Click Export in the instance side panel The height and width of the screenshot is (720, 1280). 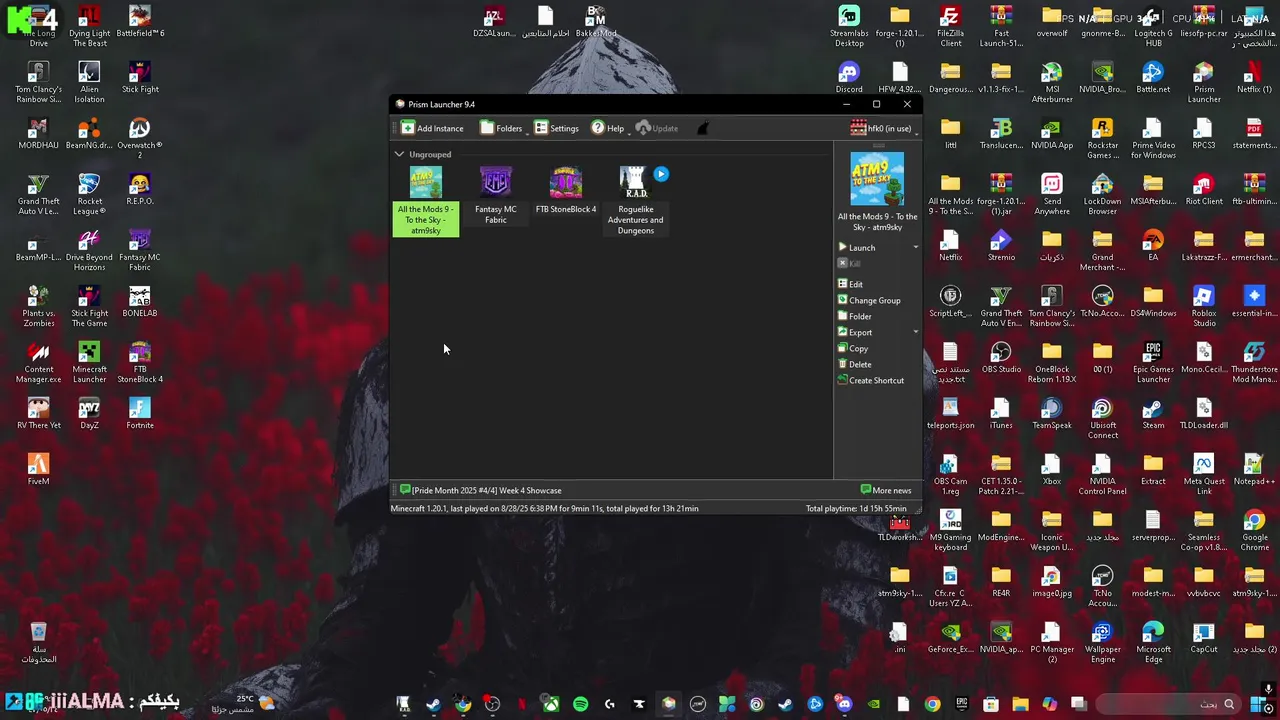point(855,332)
